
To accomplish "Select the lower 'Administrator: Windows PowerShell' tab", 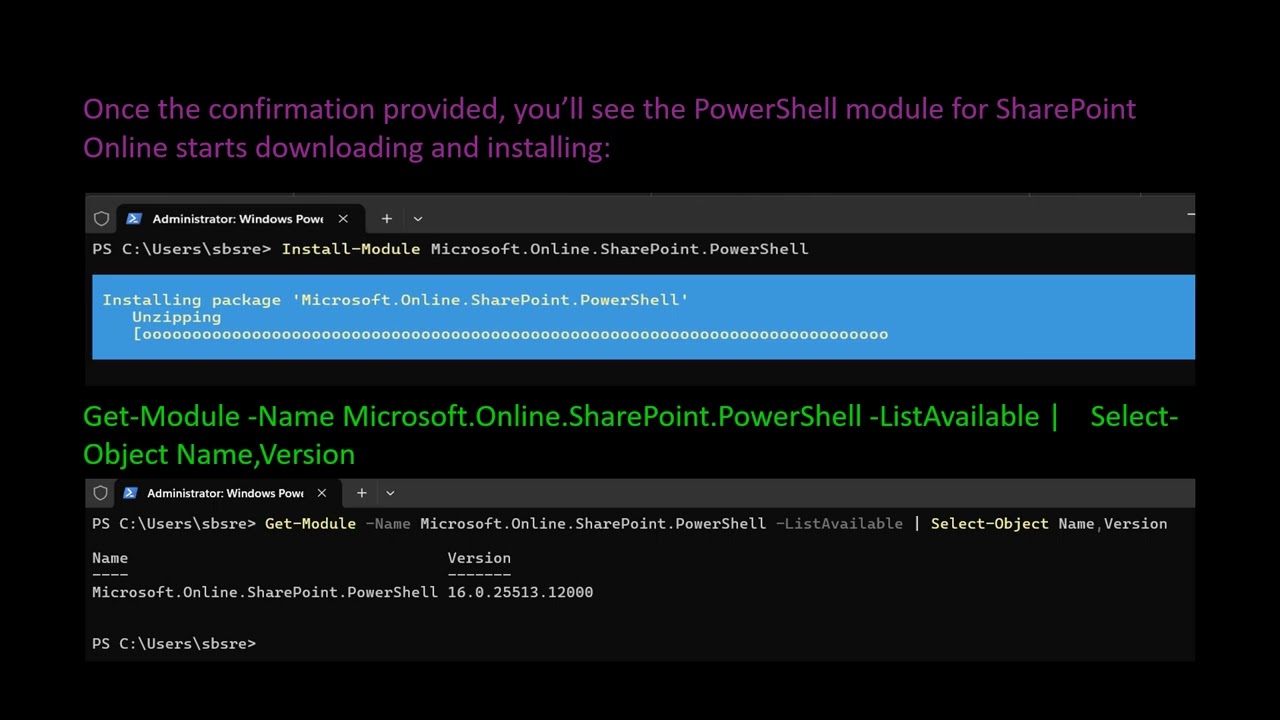I will pyautogui.click(x=226, y=493).
